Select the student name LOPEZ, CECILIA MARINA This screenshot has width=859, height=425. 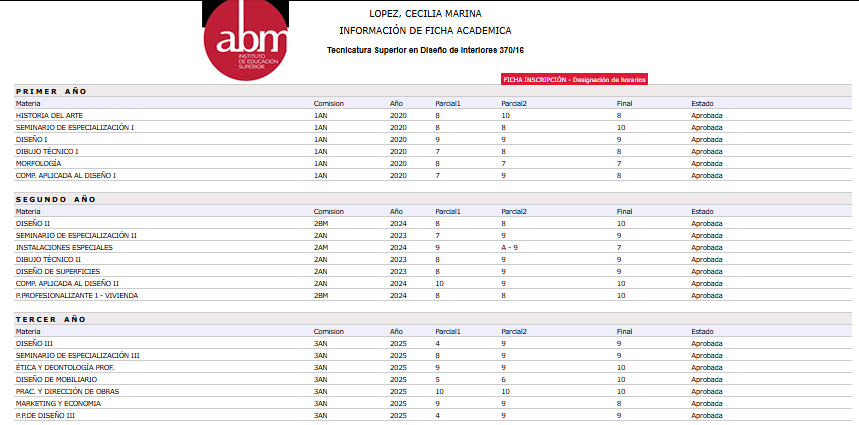425,14
